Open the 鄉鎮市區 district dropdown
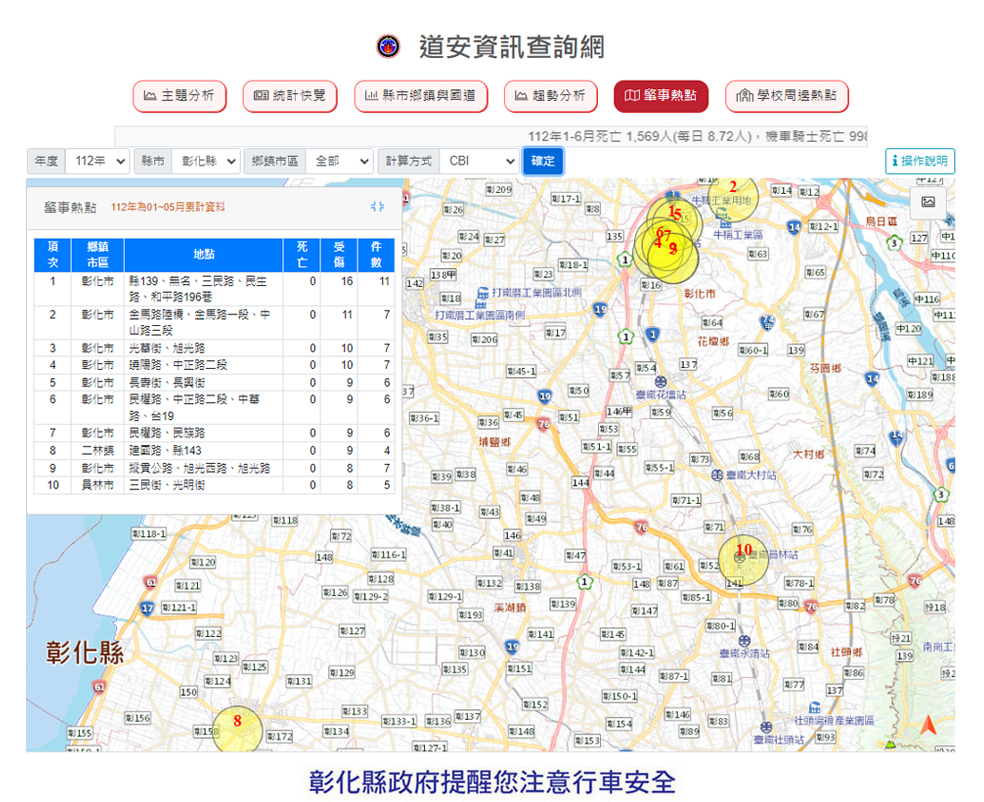The height and width of the screenshot is (802, 984). tap(339, 161)
